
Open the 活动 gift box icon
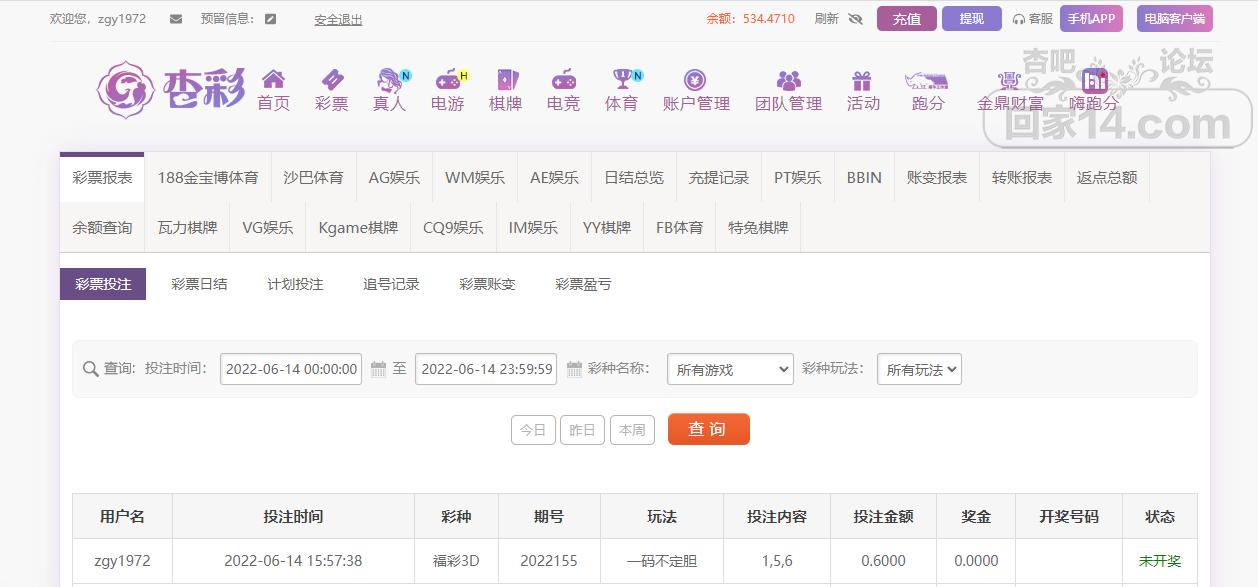862,80
